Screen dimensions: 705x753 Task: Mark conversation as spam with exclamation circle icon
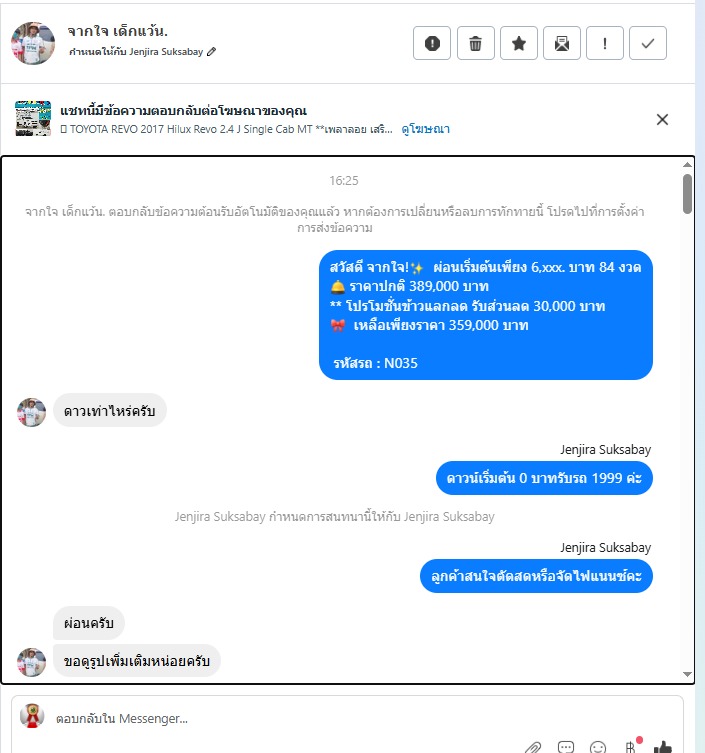pyautogui.click(x=432, y=43)
